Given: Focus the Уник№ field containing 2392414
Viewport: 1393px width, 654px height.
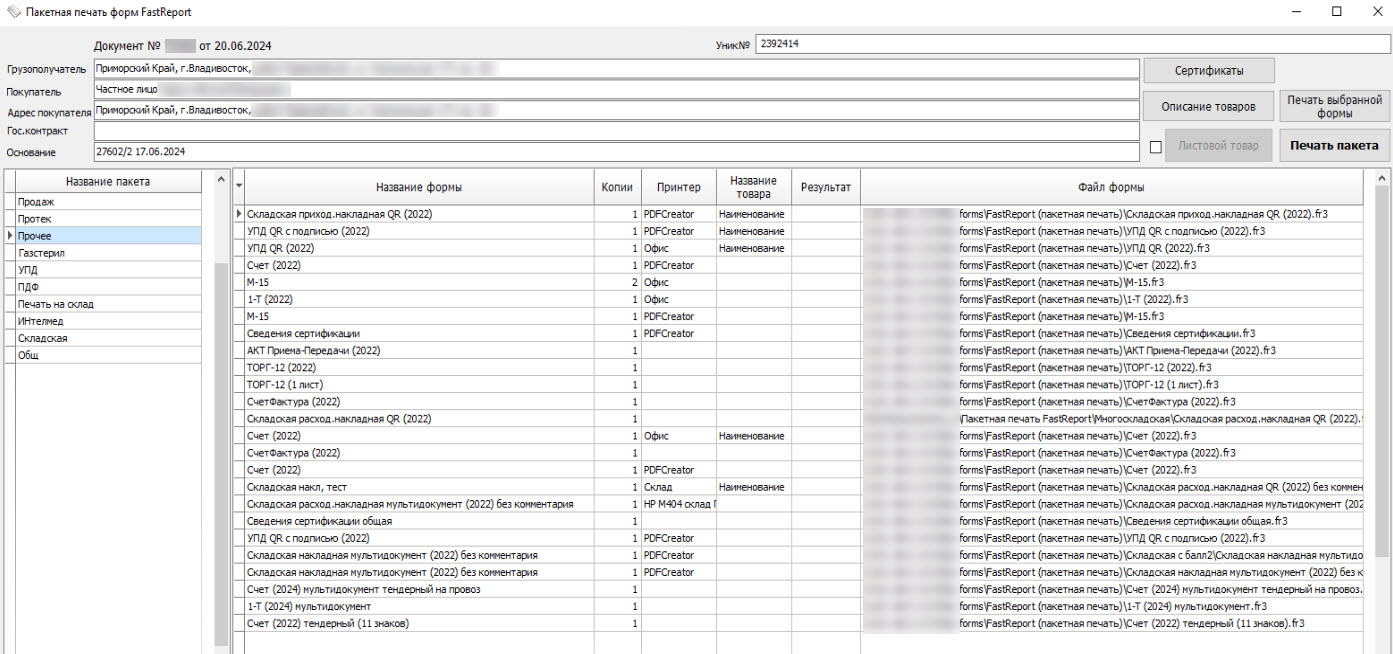Looking at the screenshot, I should tap(1072, 44).
